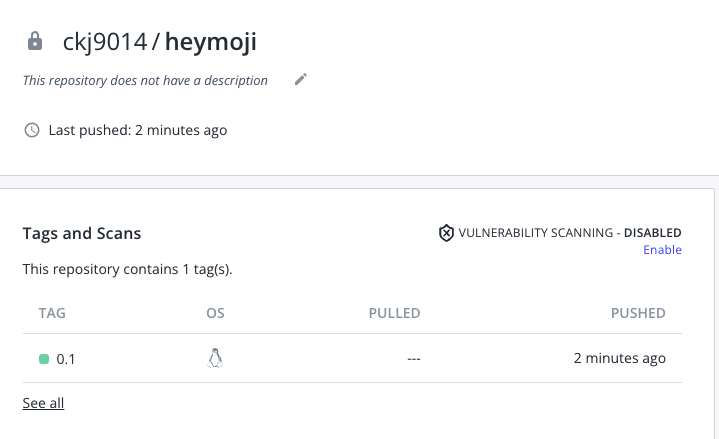Click the PUSHED column header

click(x=638, y=313)
